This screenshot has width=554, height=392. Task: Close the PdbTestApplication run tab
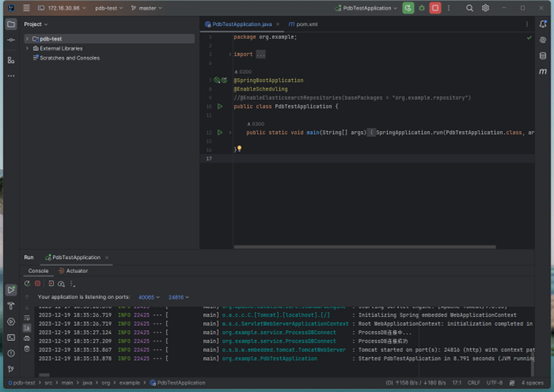(x=107, y=257)
